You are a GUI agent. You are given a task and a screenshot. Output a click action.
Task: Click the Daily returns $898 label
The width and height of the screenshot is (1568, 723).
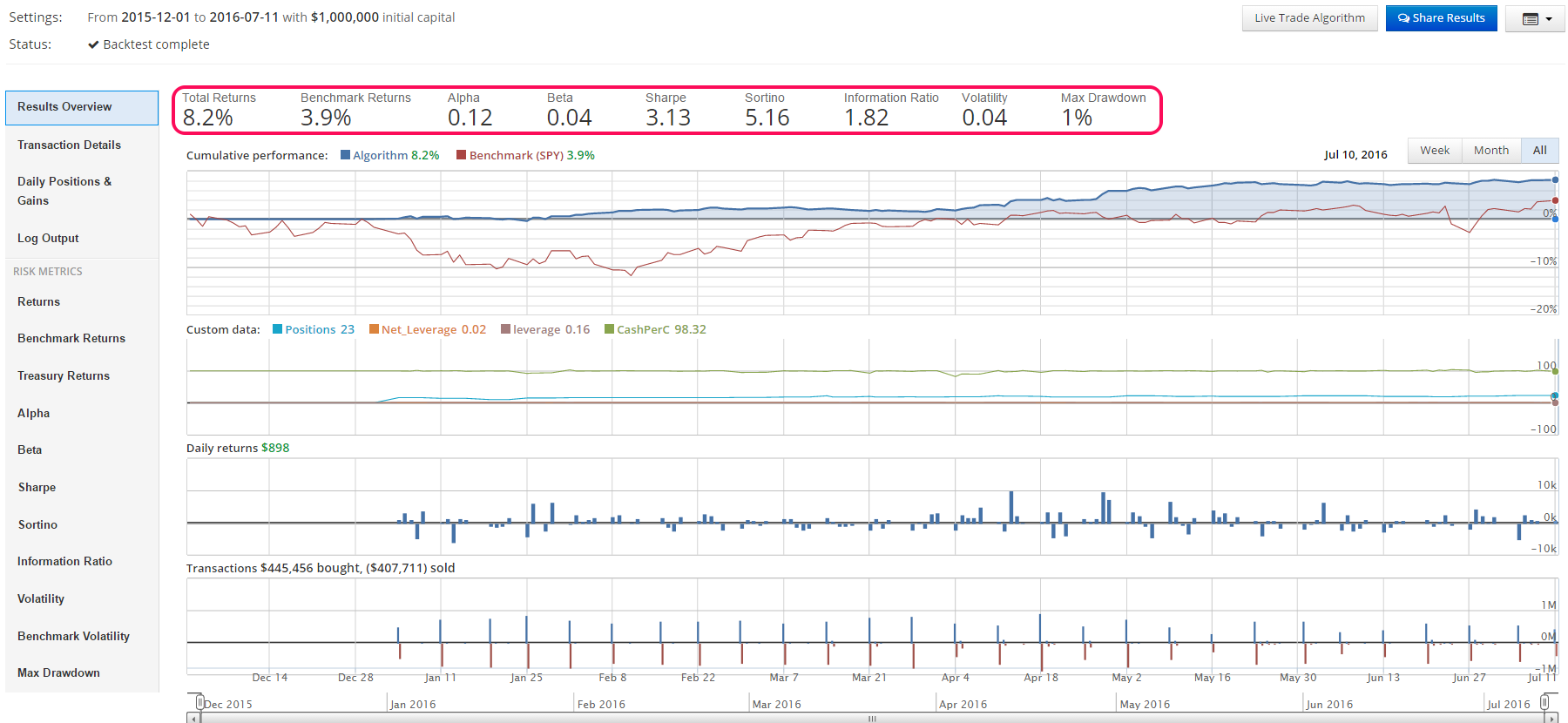[238, 448]
